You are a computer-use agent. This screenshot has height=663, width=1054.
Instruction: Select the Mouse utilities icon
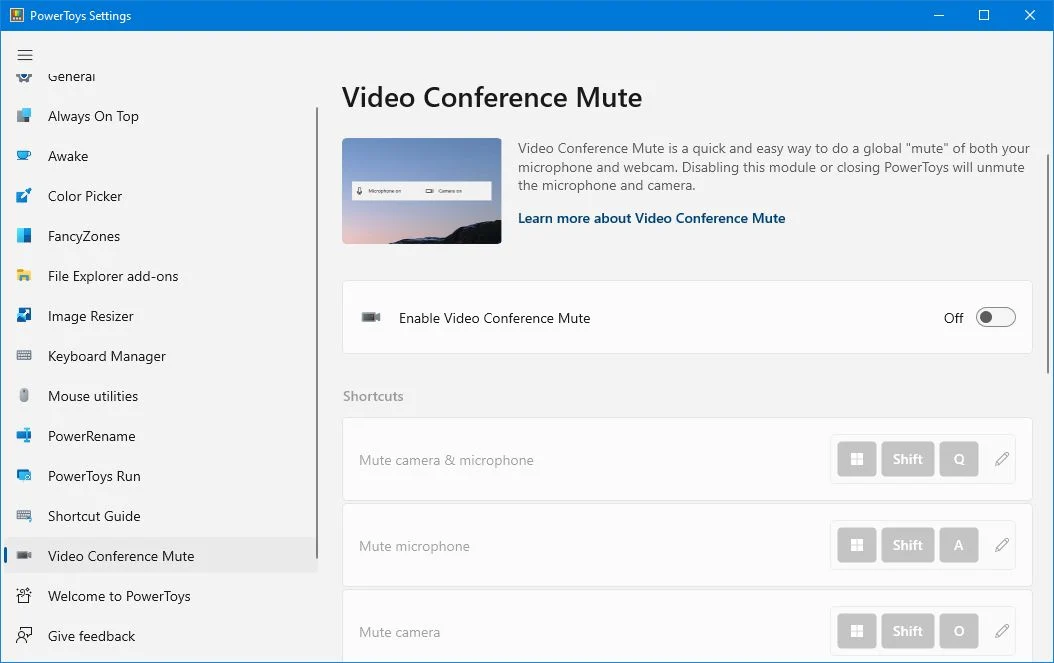point(24,395)
